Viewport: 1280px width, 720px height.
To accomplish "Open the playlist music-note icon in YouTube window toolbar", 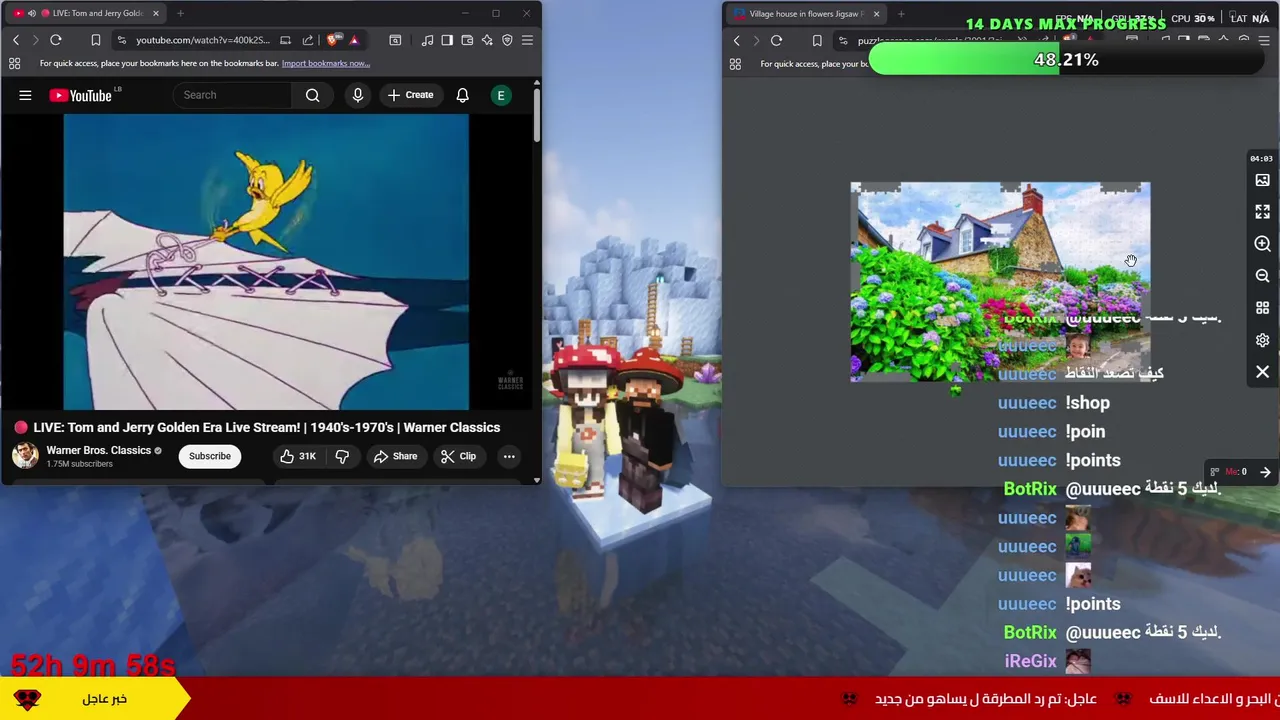I will coord(427,40).
